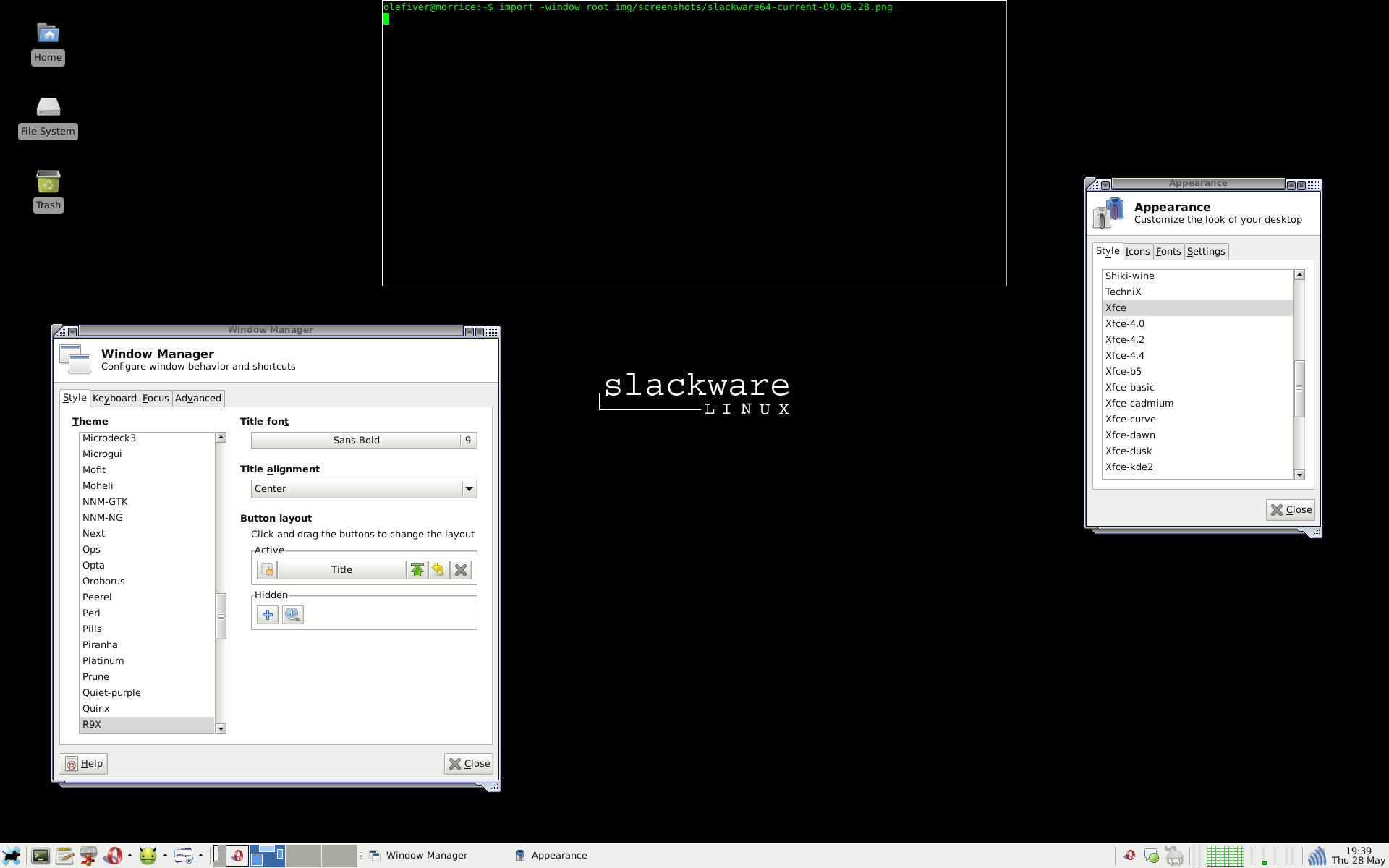
Task: Click the blue plus stick button in Hidden
Action: point(268,615)
